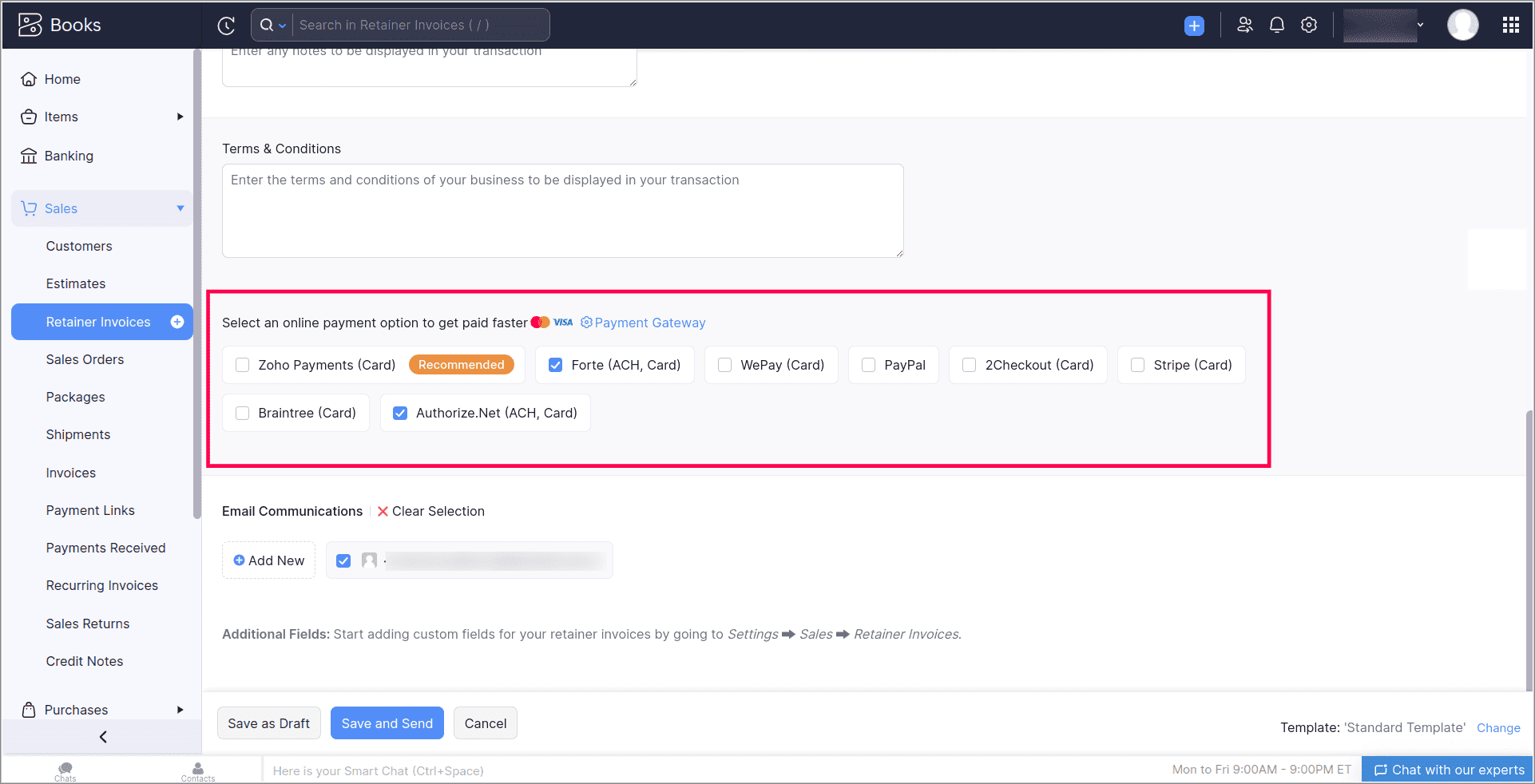
Task: Open the Chats panel
Action: 65,771
